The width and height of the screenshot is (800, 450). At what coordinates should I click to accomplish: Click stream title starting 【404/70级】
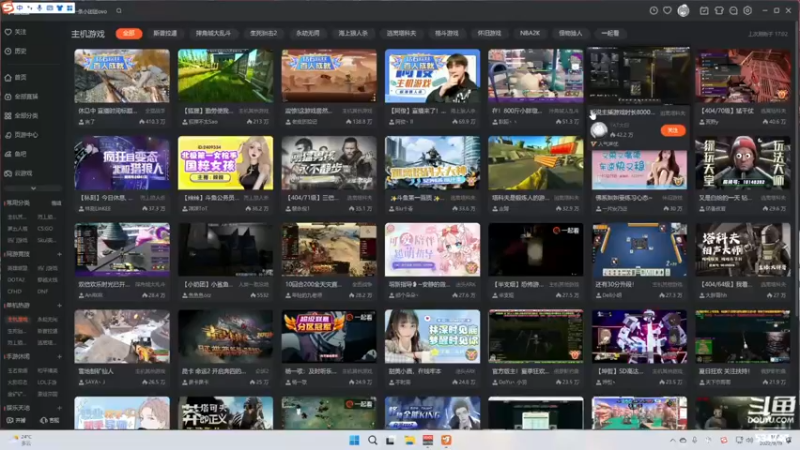[728, 111]
